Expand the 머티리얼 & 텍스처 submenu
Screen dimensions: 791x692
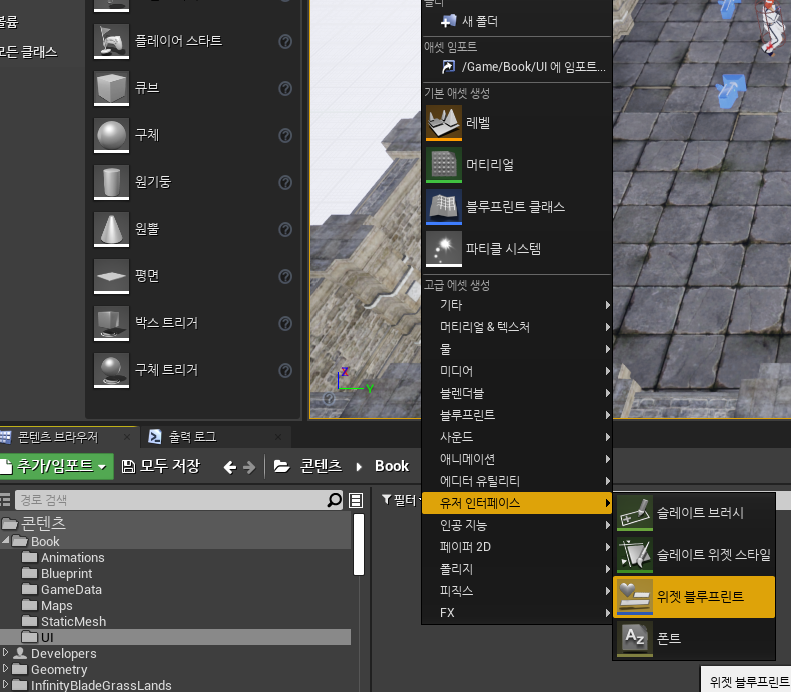[517, 327]
